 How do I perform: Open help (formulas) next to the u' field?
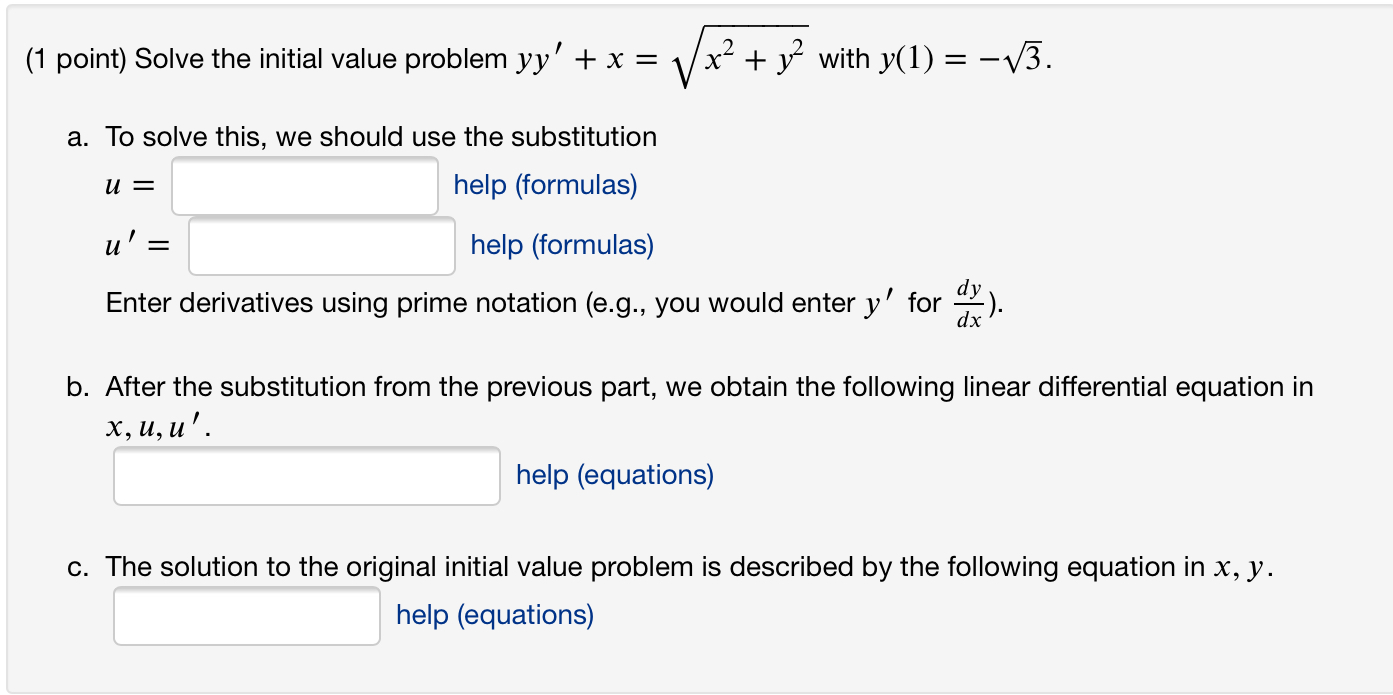click(561, 245)
